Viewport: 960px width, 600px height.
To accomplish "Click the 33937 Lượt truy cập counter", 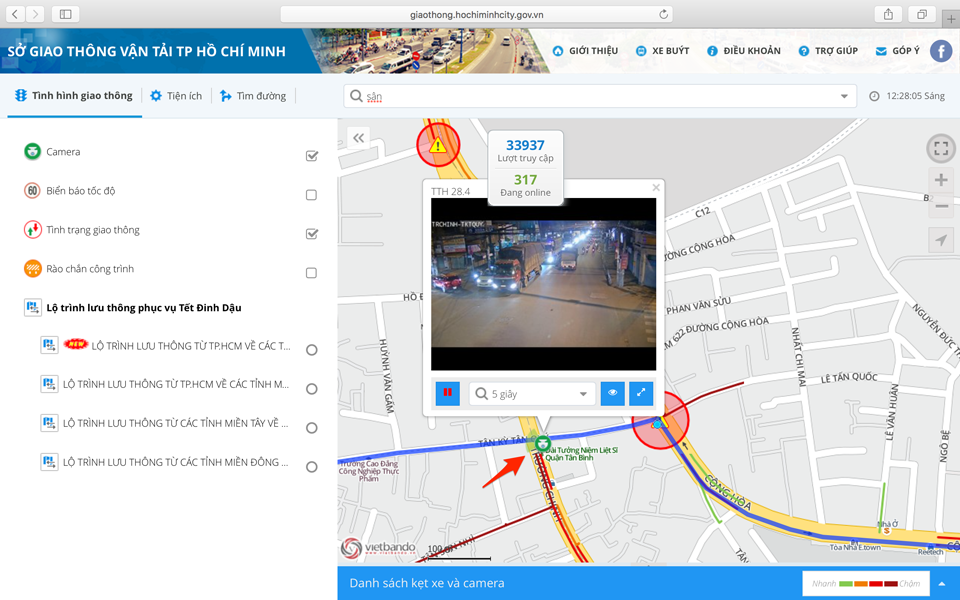I will [525, 150].
